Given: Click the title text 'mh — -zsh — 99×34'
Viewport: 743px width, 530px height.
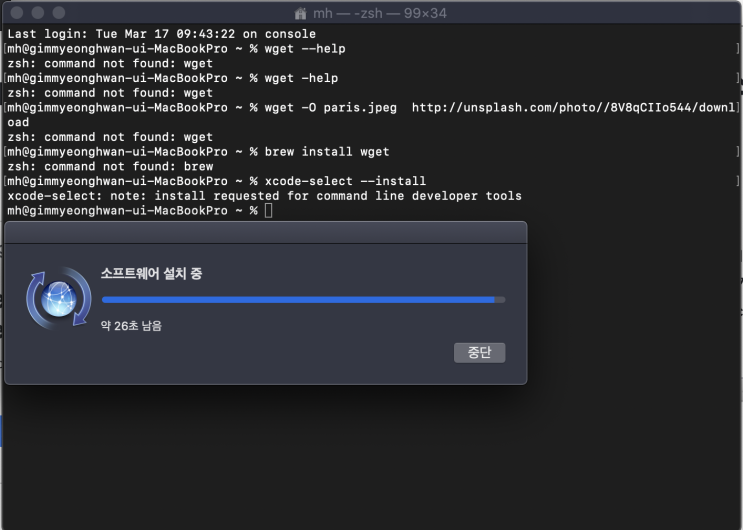Looking at the screenshot, I should click(x=380, y=13).
